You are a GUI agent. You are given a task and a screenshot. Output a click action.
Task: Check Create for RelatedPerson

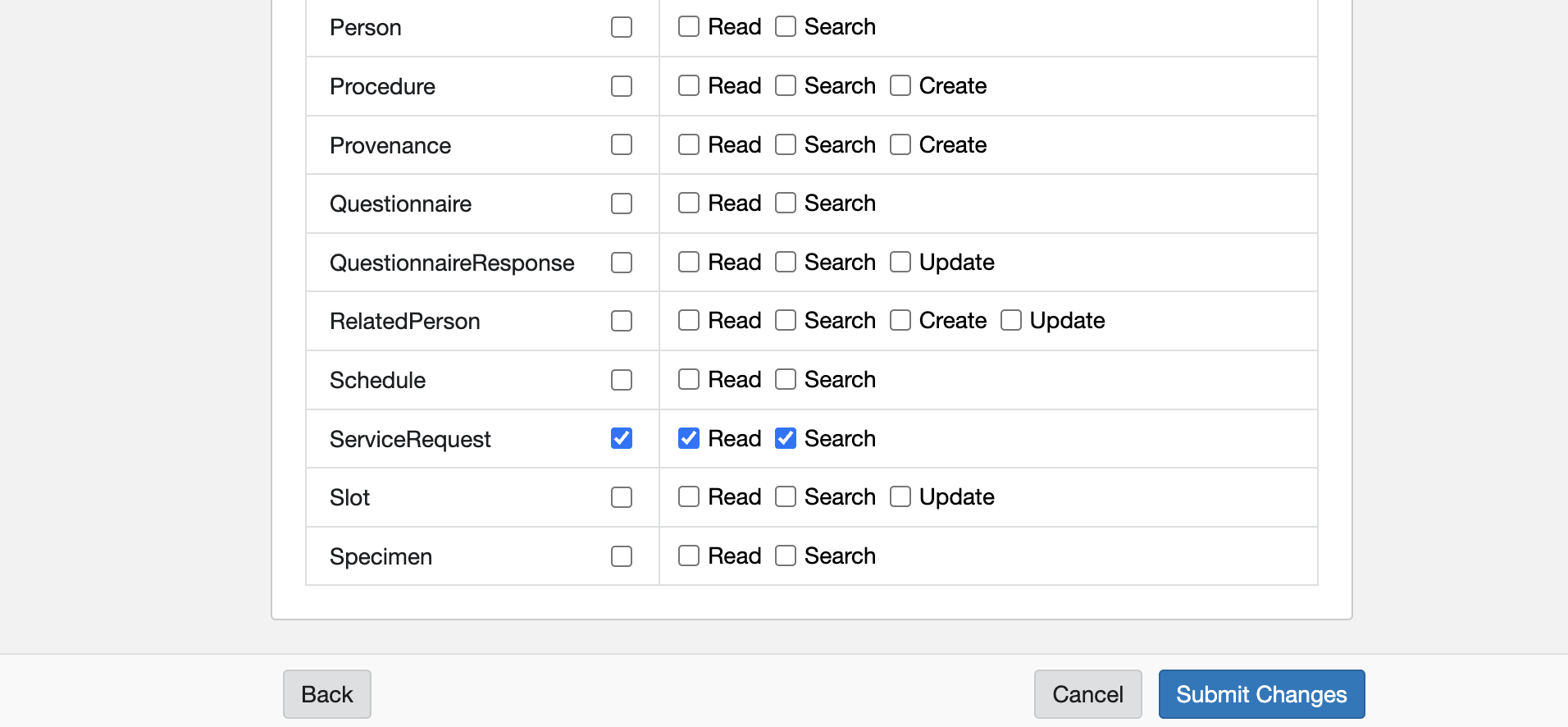[x=900, y=320]
